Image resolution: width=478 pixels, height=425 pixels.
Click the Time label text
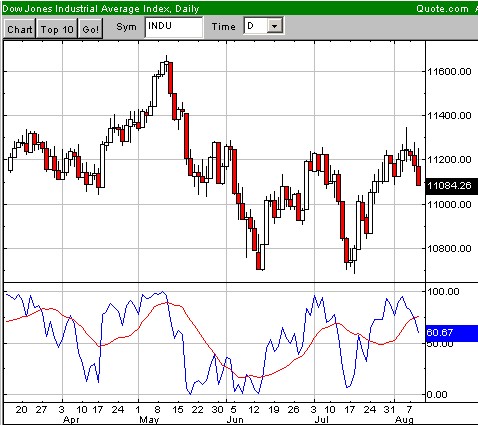pyautogui.click(x=223, y=27)
